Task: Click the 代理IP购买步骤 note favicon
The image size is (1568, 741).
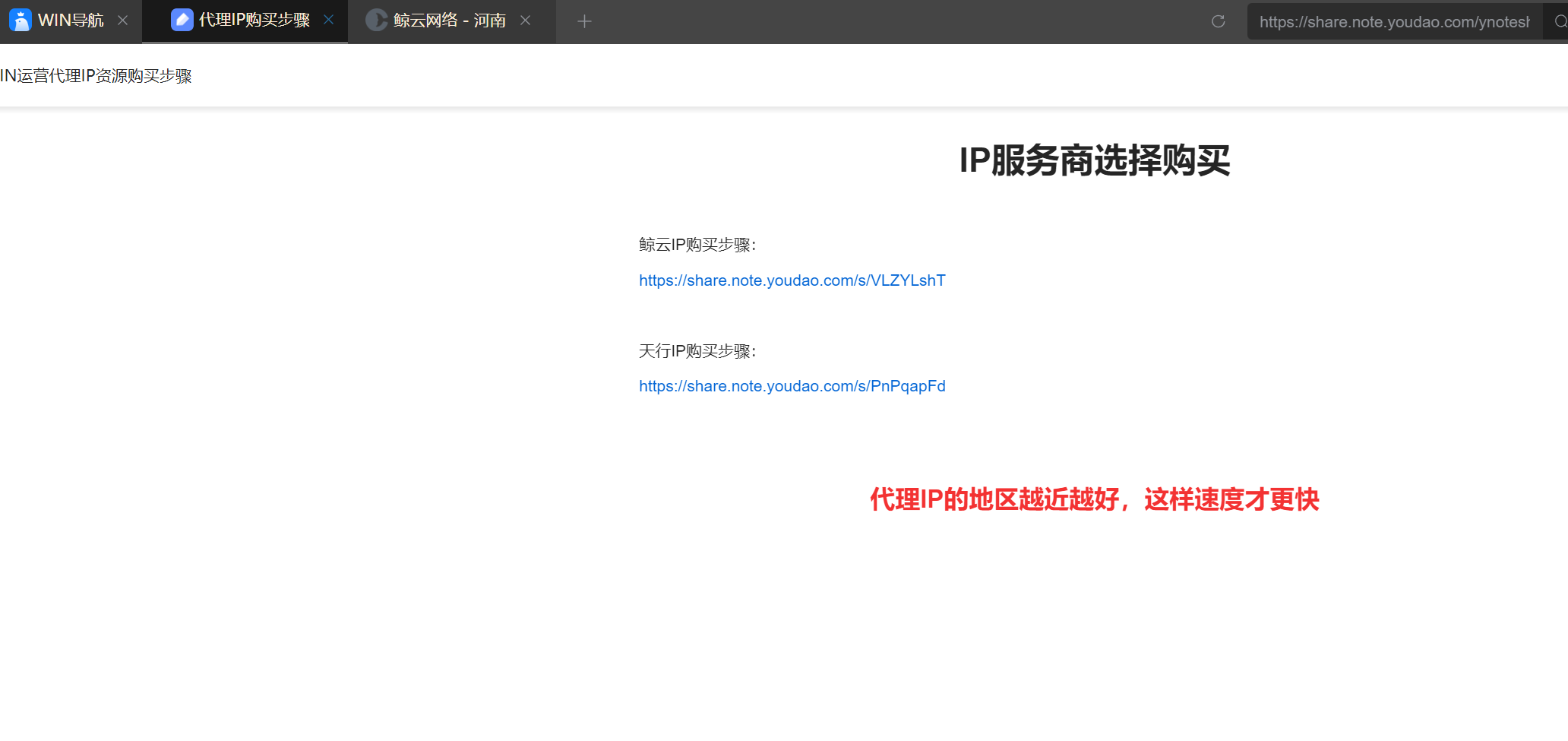Action: [182, 20]
